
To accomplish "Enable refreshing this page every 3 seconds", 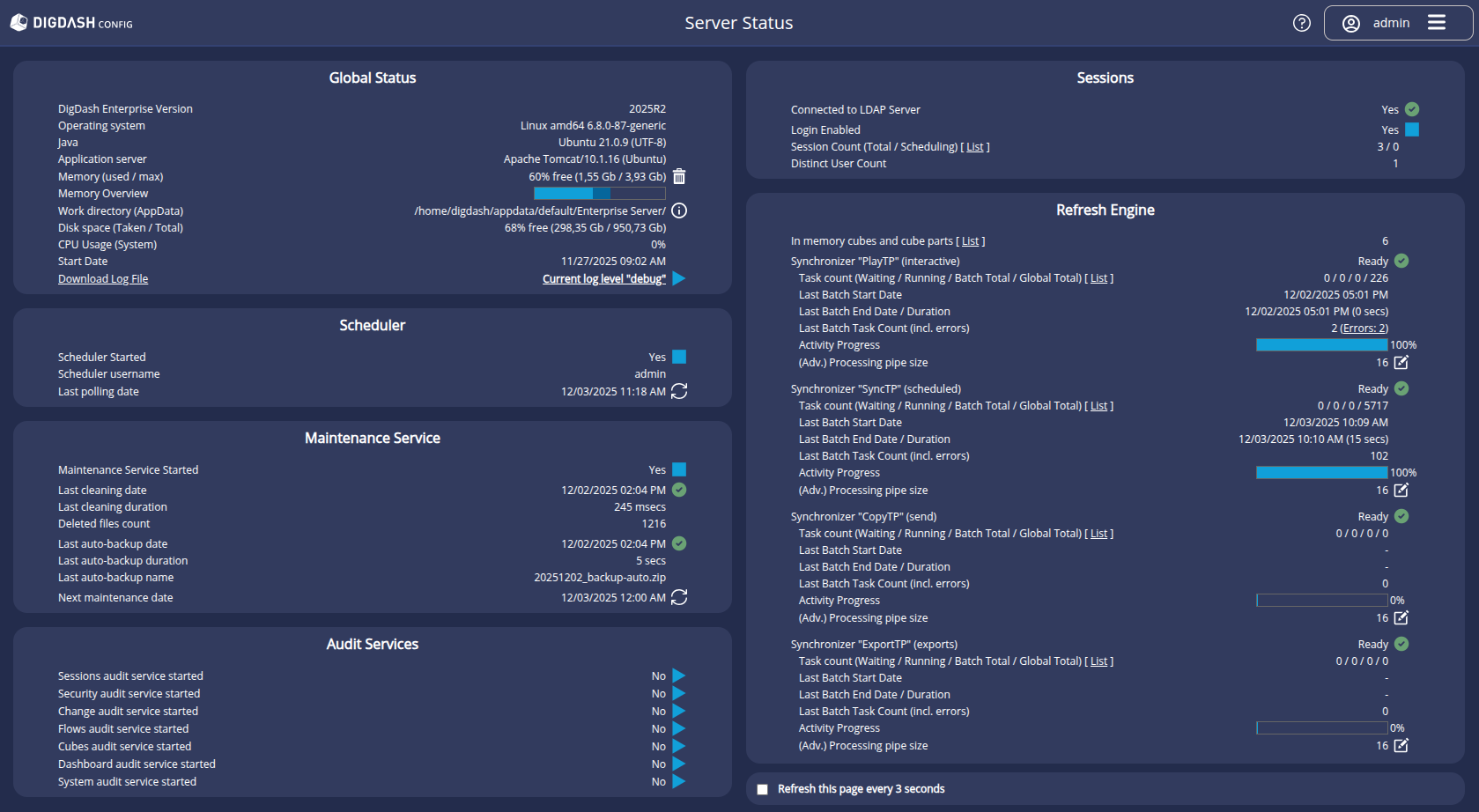I will pos(762,789).
